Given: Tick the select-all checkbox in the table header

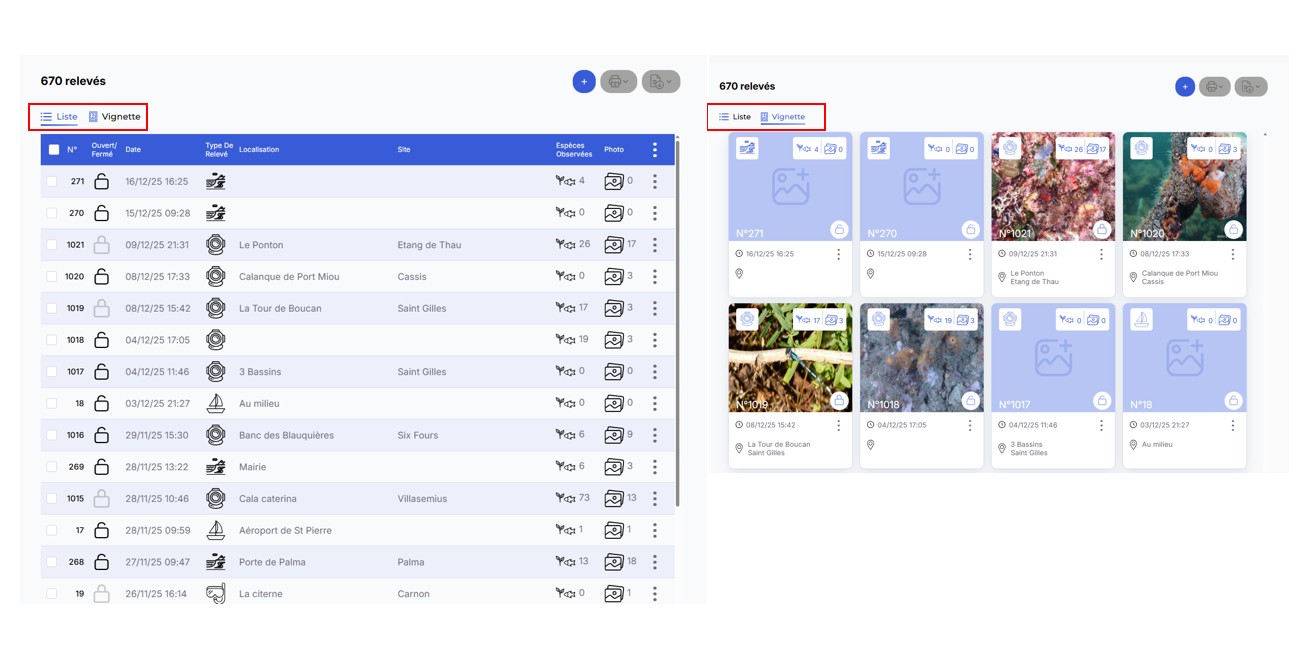Looking at the screenshot, I should [x=54, y=150].
